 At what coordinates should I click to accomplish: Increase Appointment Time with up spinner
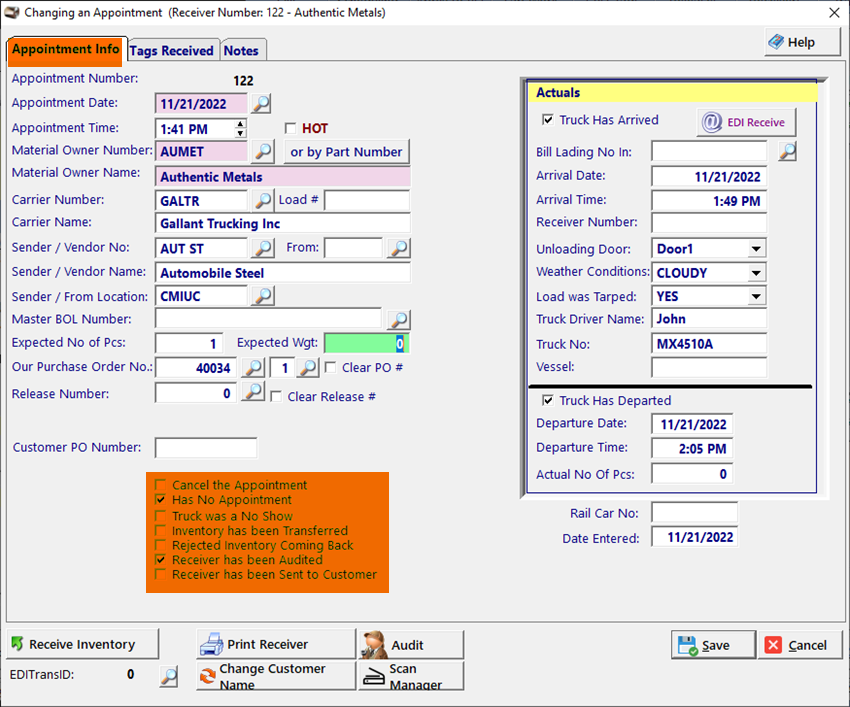pos(240,124)
